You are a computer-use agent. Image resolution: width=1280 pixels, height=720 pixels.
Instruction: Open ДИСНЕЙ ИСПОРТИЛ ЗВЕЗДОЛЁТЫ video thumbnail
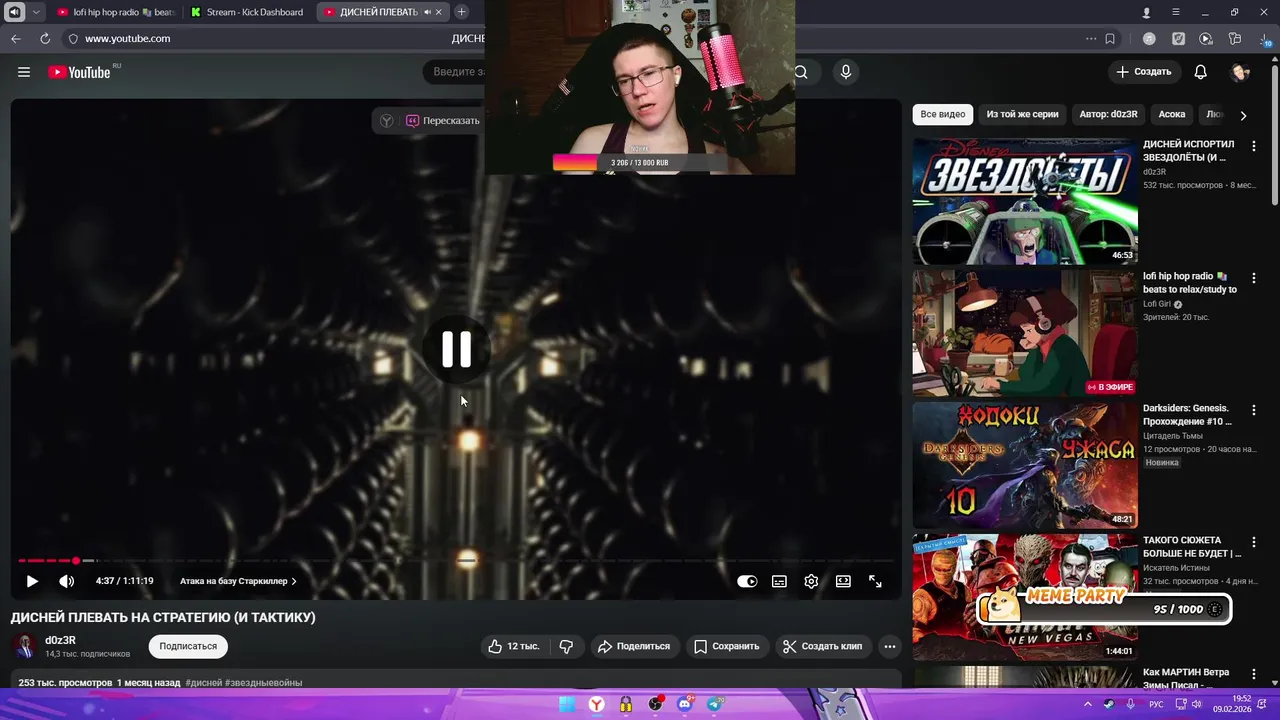[1025, 201]
